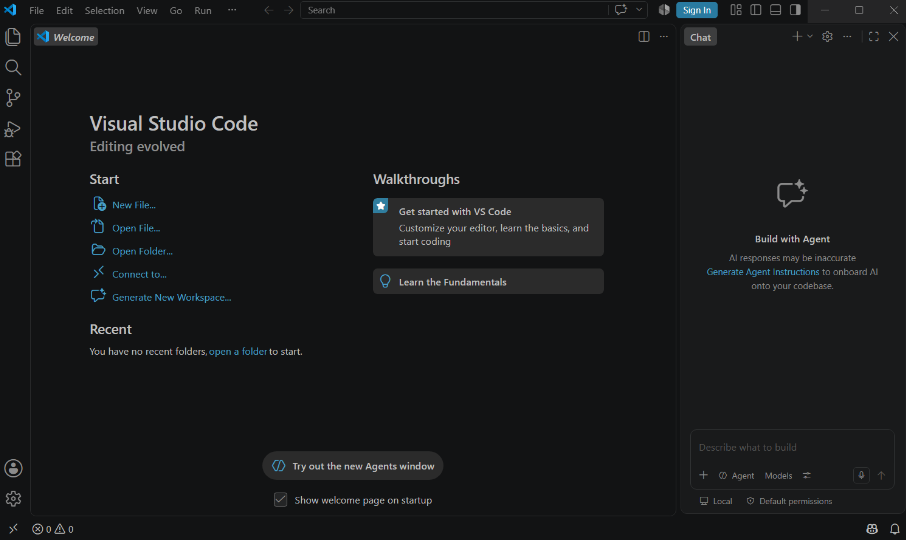Open the Run and Debug view
Screen dimensions: 906x540
pyautogui.click(x=13, y=128)
